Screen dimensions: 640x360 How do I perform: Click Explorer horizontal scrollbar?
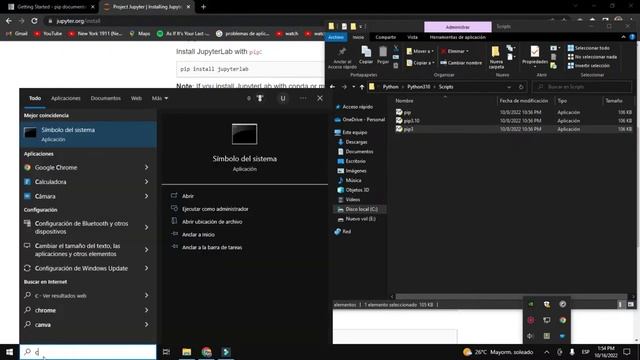511,297
